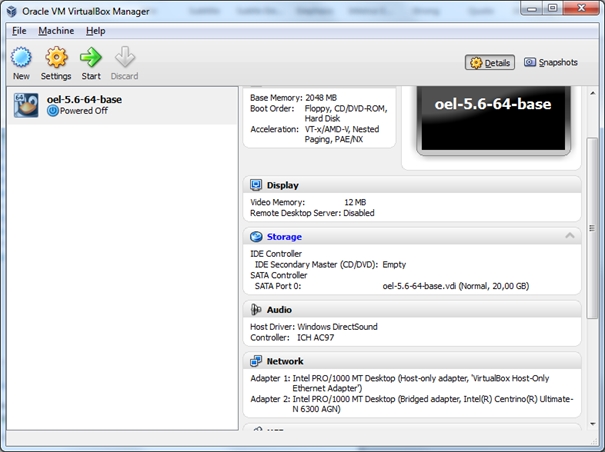Click the Display section monitor icon

point(256,185)
